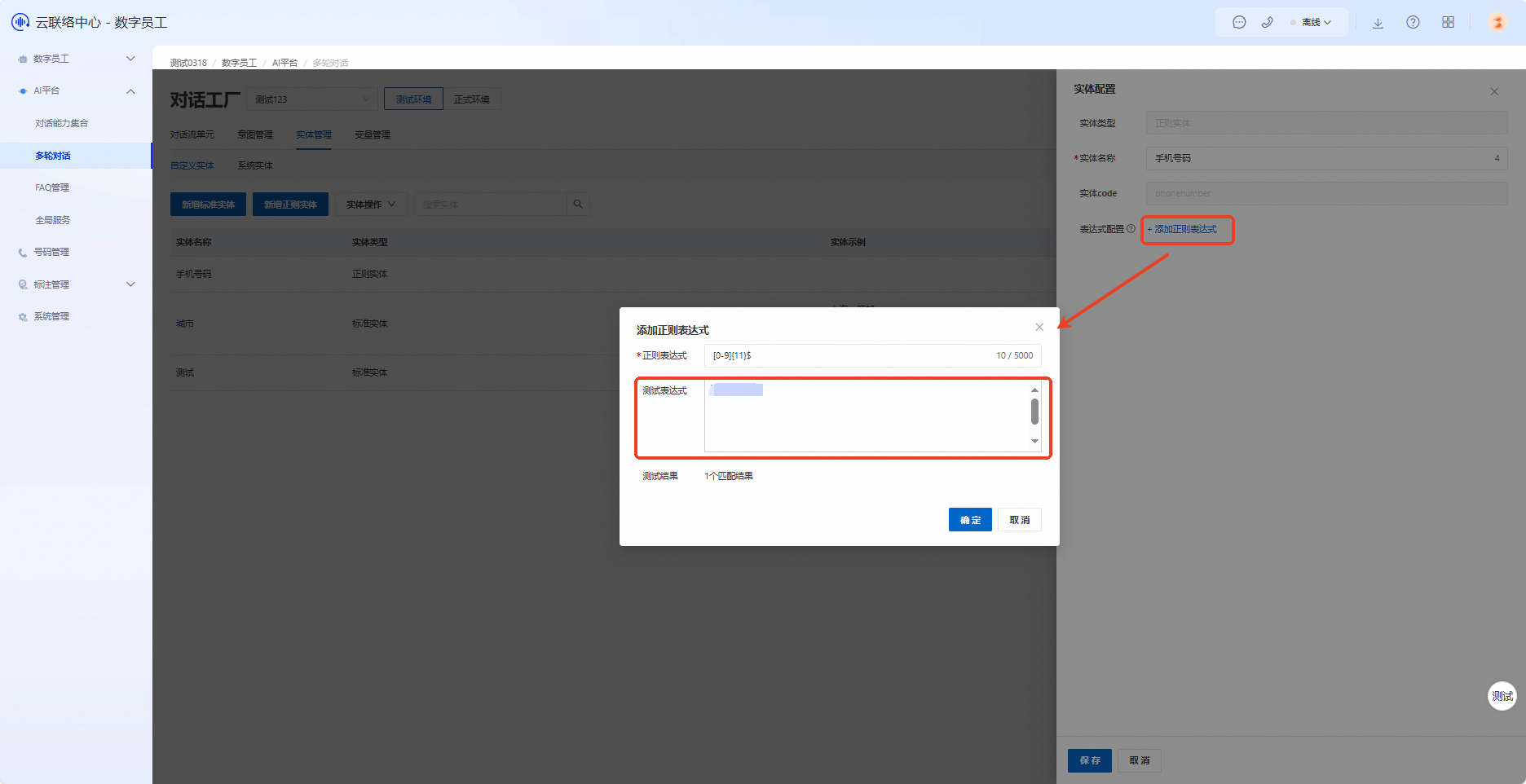Screen dimensions: 1526x784
Task: Collapse the AI平台 sidebar menu chevron
Action: point(130,91)
